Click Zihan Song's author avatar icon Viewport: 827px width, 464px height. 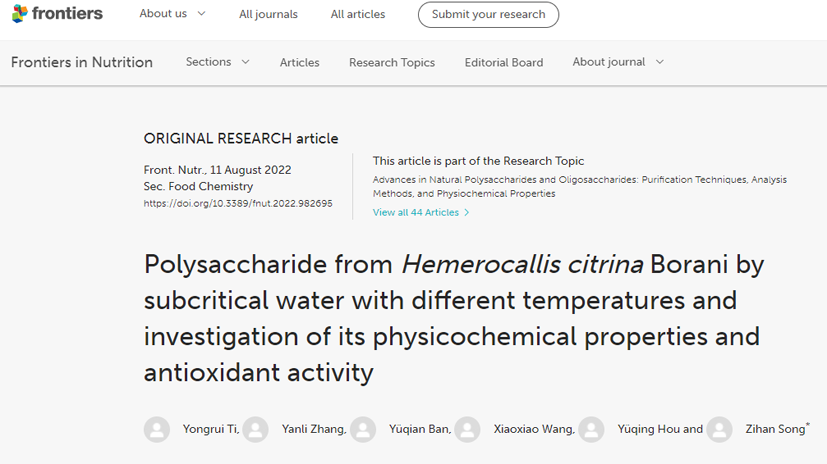tap(719, 429)
